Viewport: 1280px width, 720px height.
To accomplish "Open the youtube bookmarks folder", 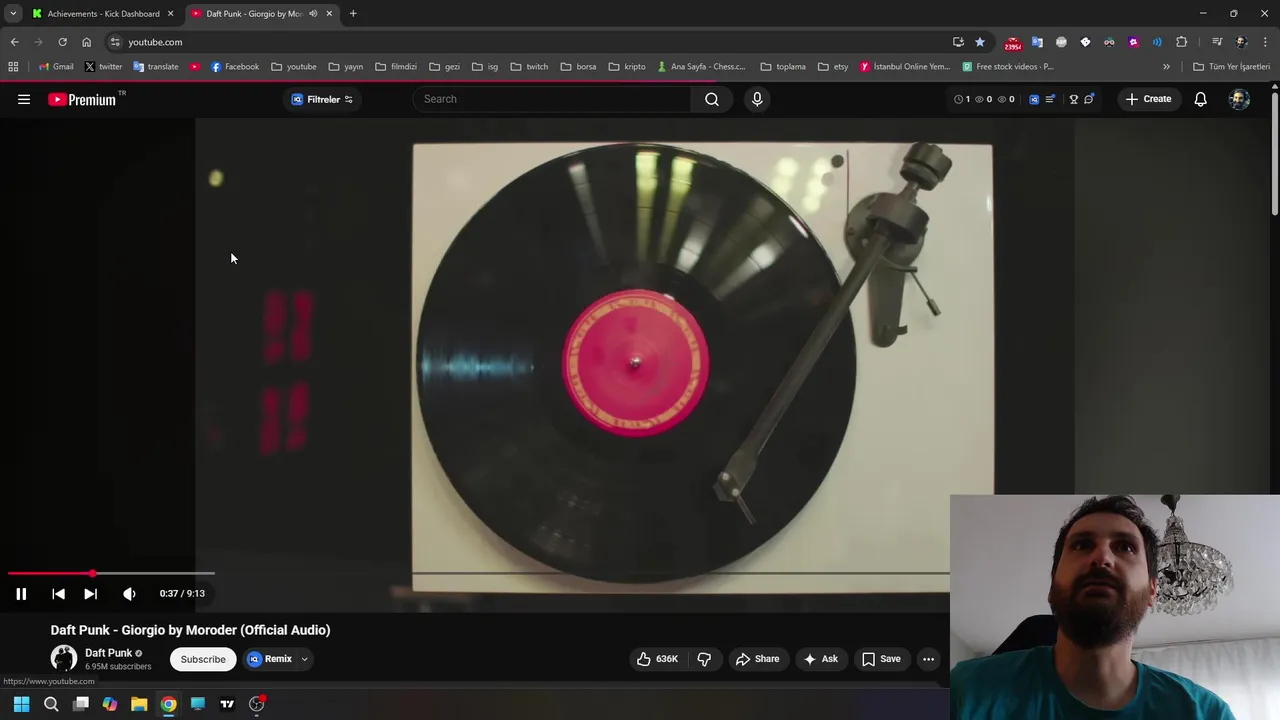I will 294,67.
